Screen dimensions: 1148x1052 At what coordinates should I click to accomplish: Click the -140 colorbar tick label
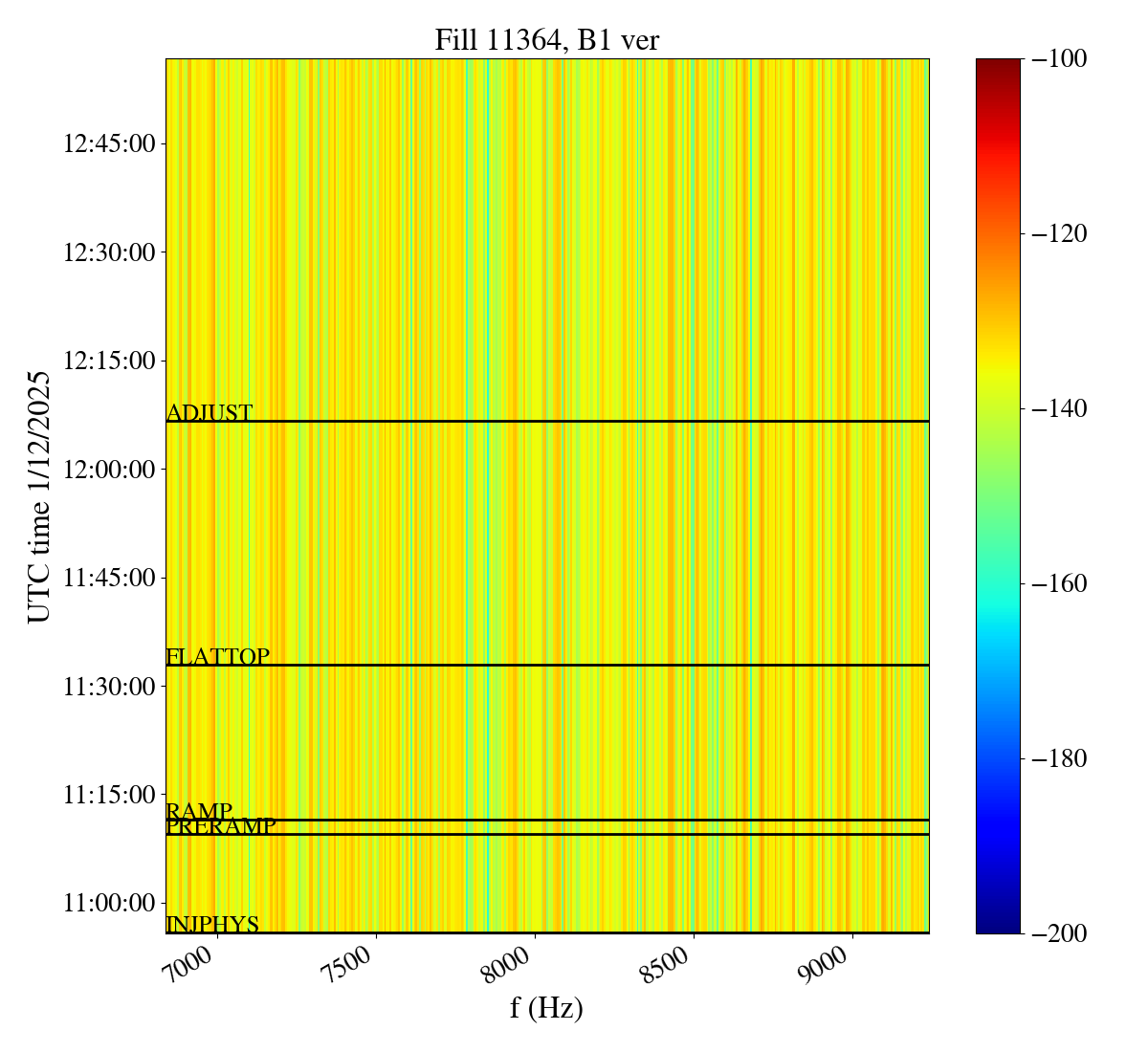pyautogui.click(x=1060, y=409)
